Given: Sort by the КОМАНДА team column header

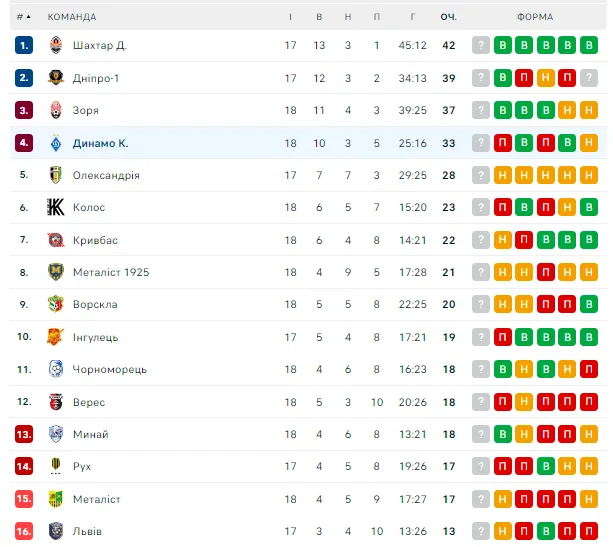Looking at the screenshot, I should 72,17.
